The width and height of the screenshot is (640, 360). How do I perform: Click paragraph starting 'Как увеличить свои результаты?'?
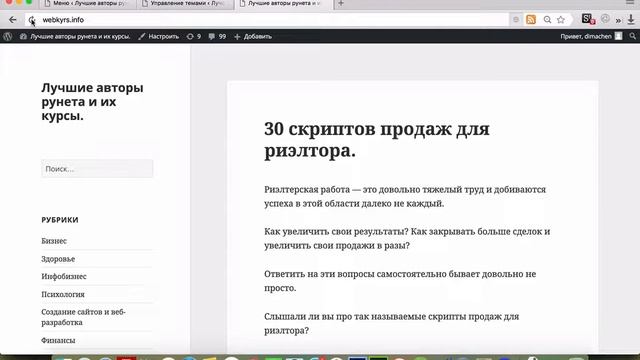click(x=407, y=238)
